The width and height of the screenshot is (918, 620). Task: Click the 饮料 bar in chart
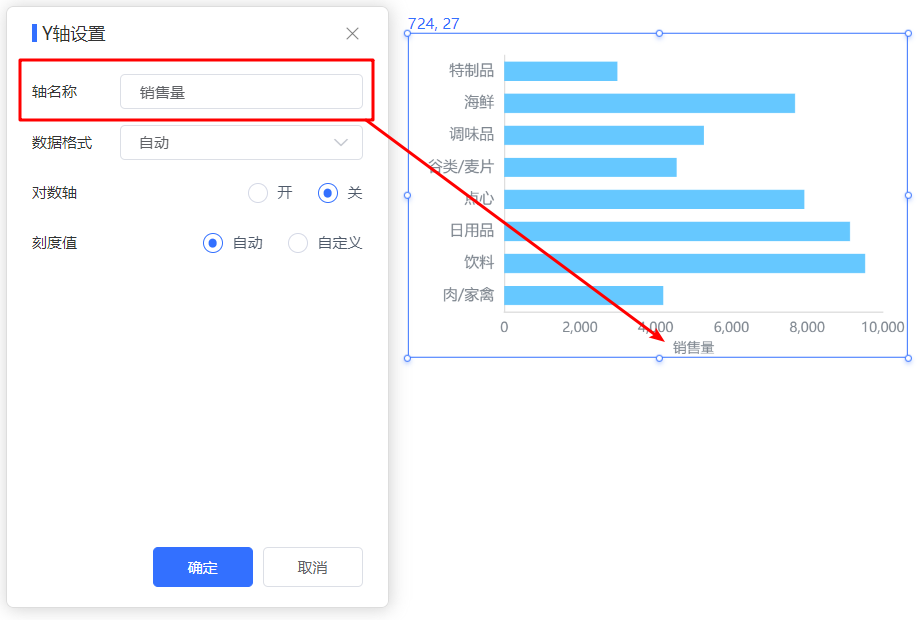pos(684,263)
